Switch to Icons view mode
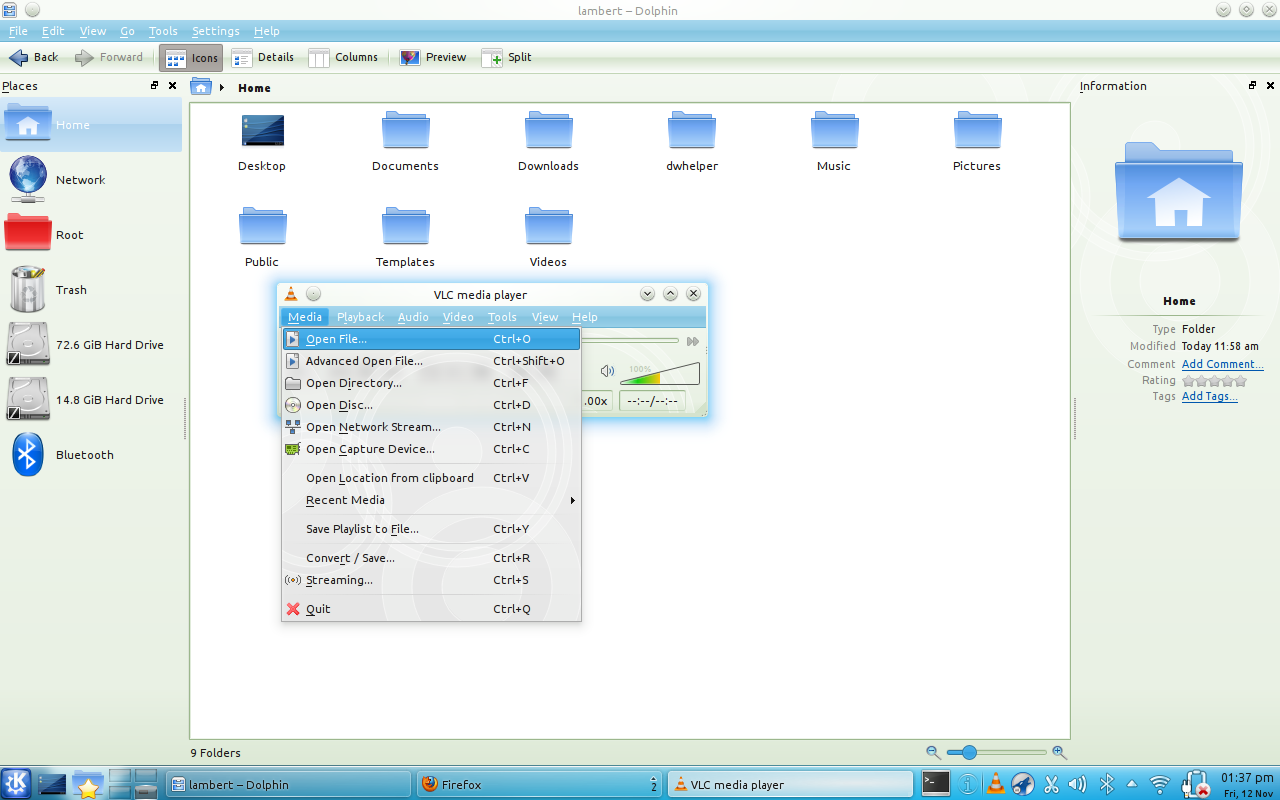 tap(191, 58)
